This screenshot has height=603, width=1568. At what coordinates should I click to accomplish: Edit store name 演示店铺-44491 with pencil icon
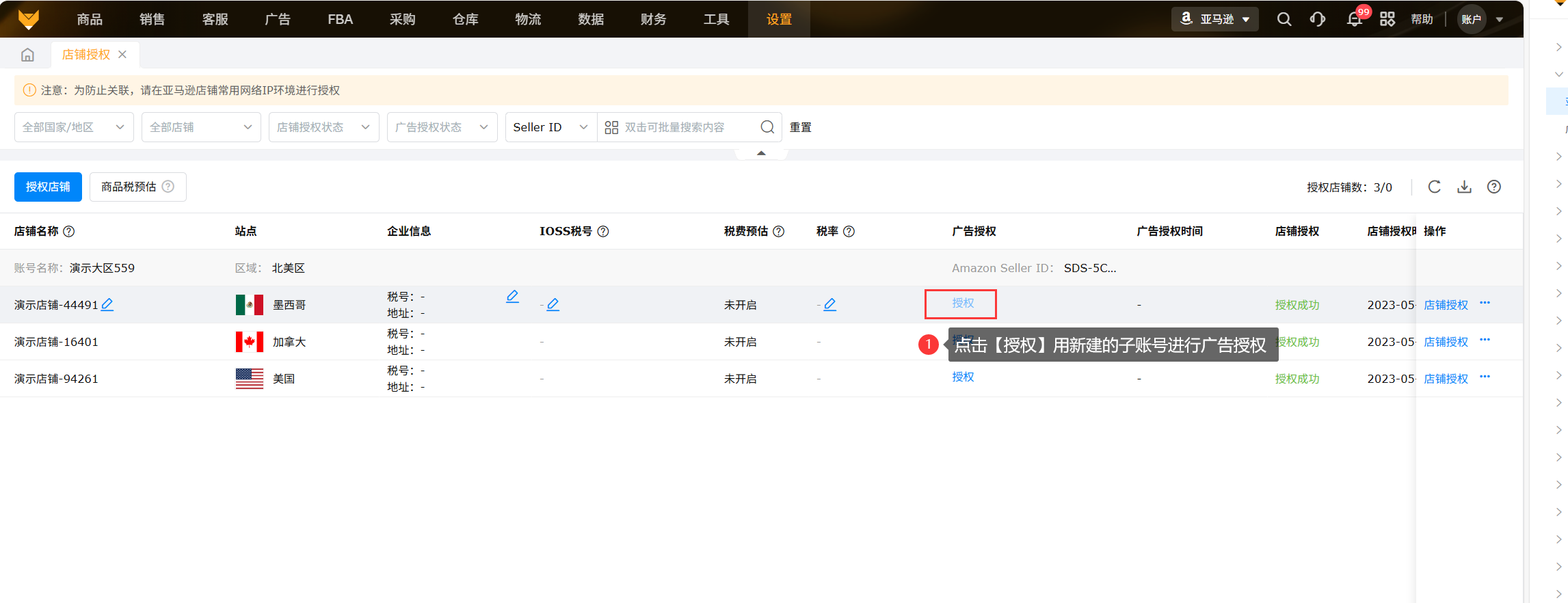coord(107,304)
